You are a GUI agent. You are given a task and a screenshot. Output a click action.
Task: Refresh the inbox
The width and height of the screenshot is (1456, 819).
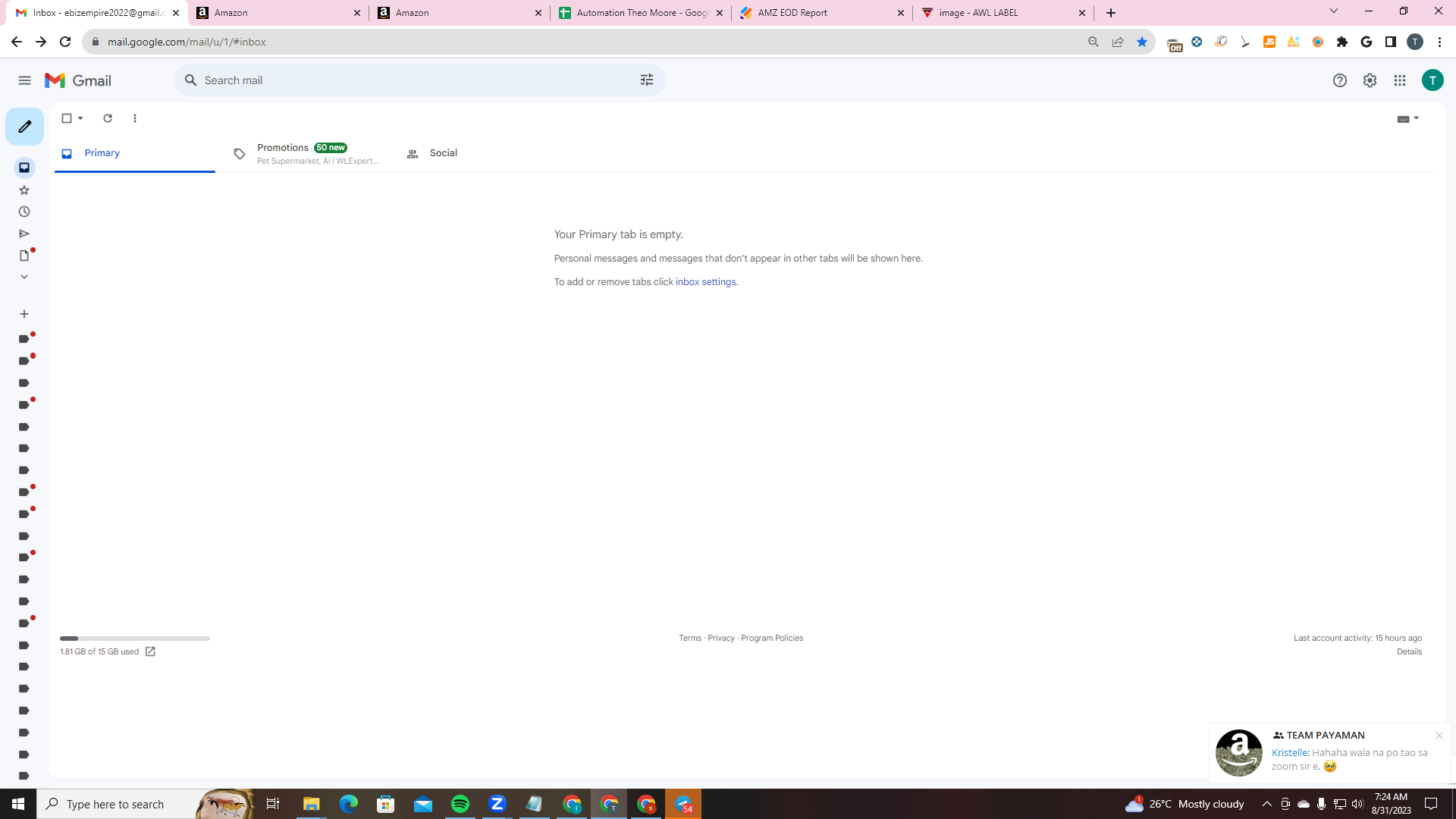pos(108,118)
